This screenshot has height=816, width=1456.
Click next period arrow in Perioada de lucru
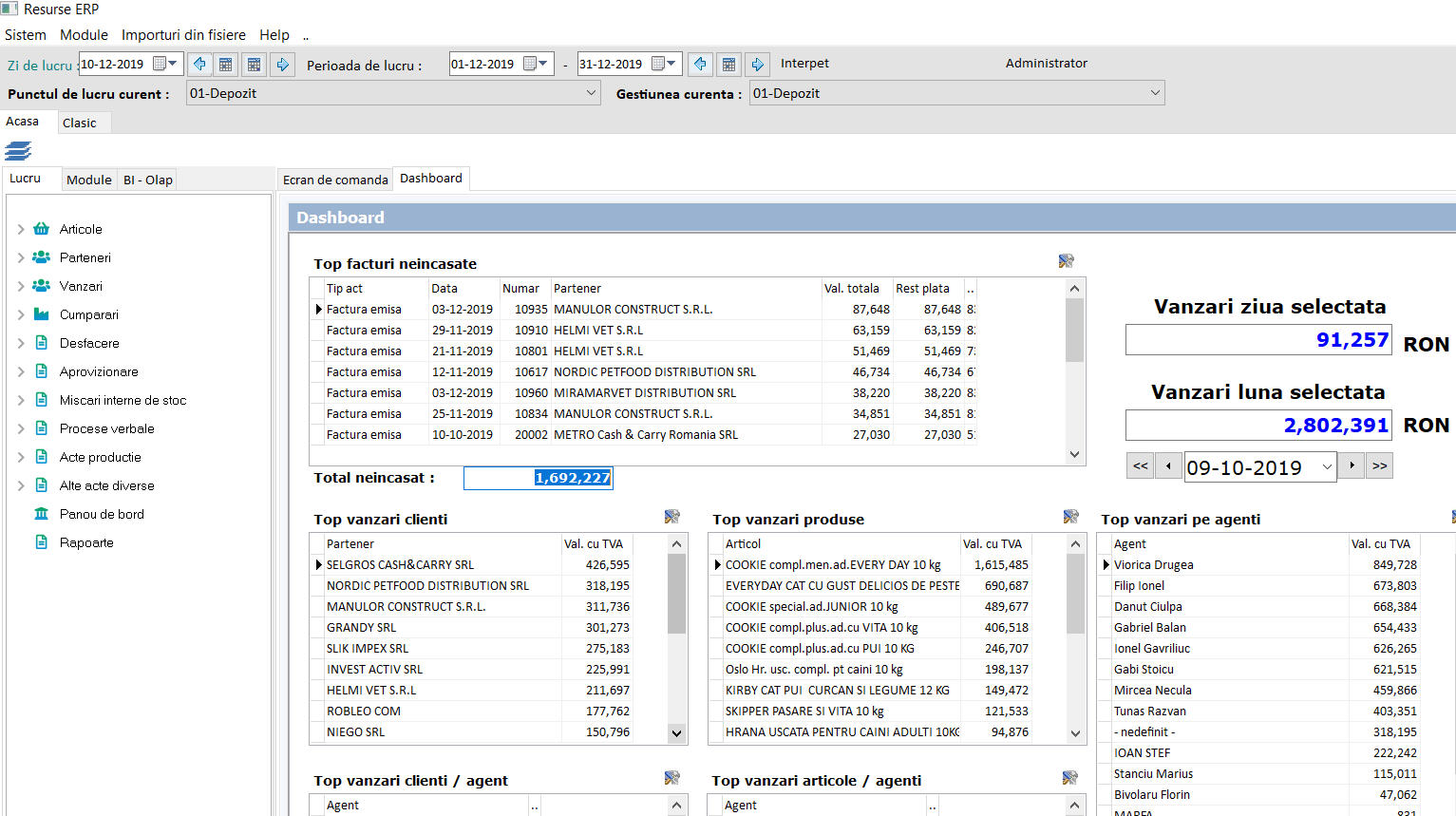(757, 65)
